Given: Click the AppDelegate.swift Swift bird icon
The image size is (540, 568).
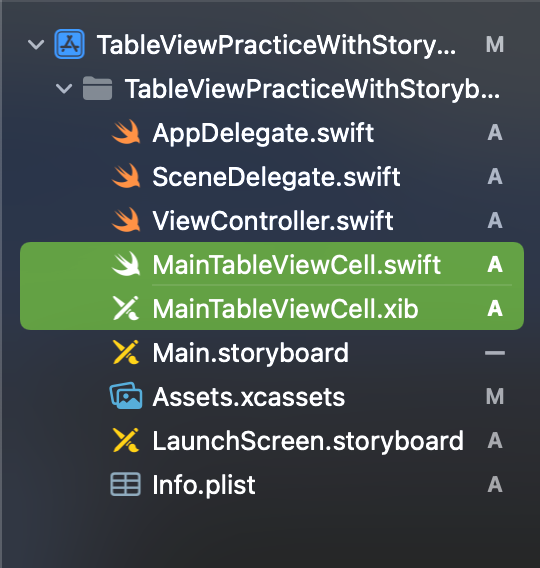Looking at the screenshot, I should pos(126,132).
